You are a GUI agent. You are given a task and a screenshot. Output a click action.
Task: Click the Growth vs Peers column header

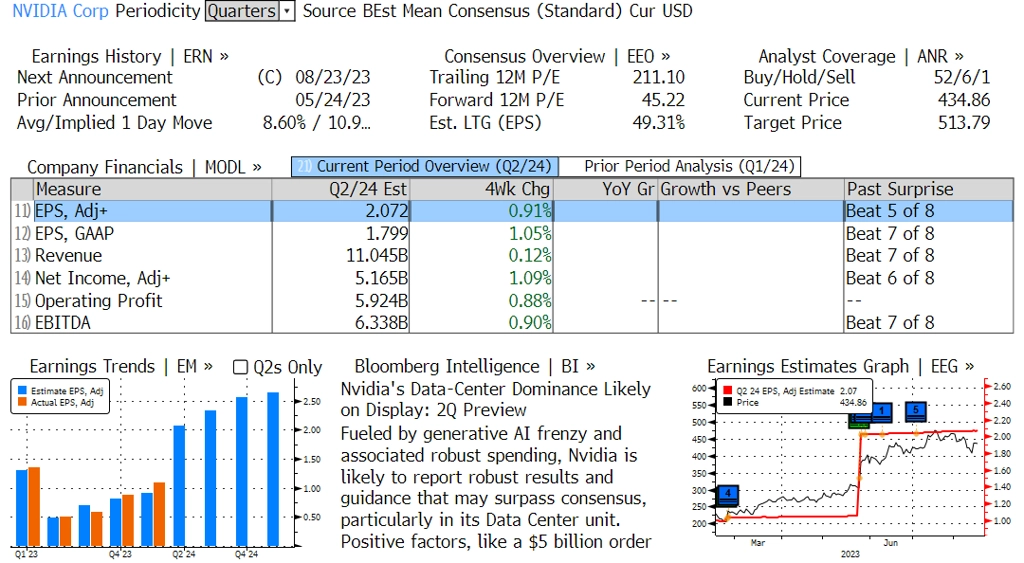750,189
